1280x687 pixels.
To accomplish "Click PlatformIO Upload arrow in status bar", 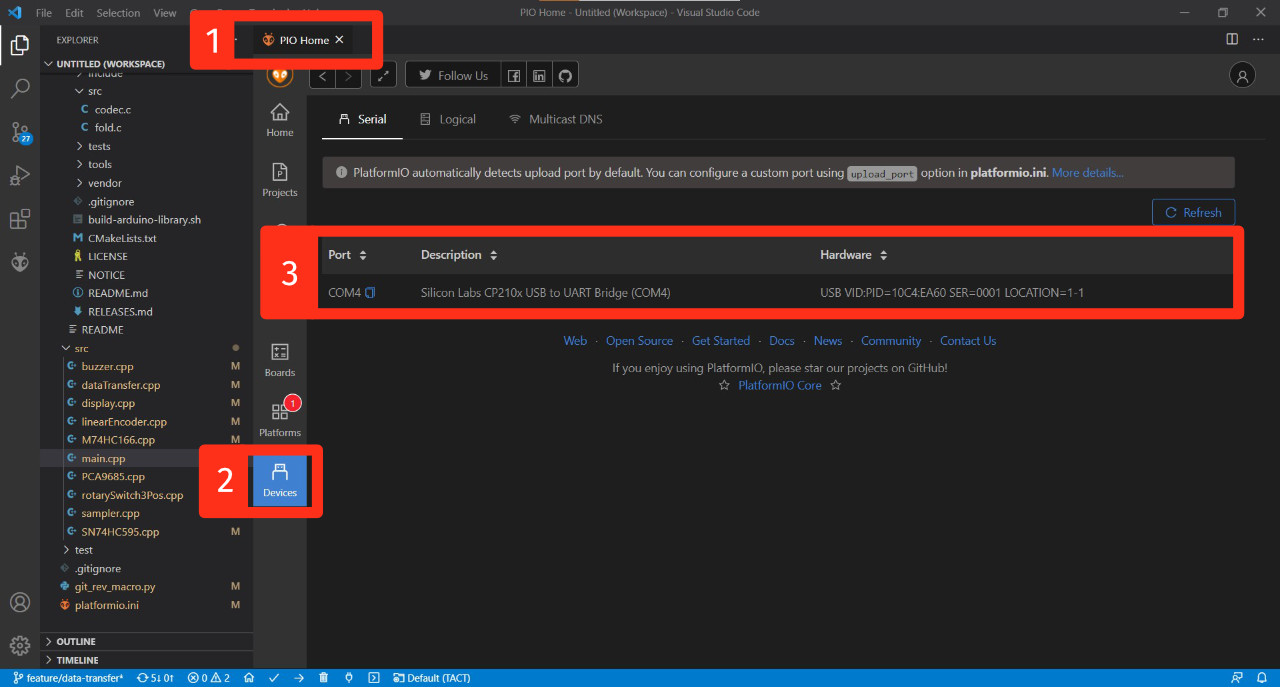I will [299, 678].
